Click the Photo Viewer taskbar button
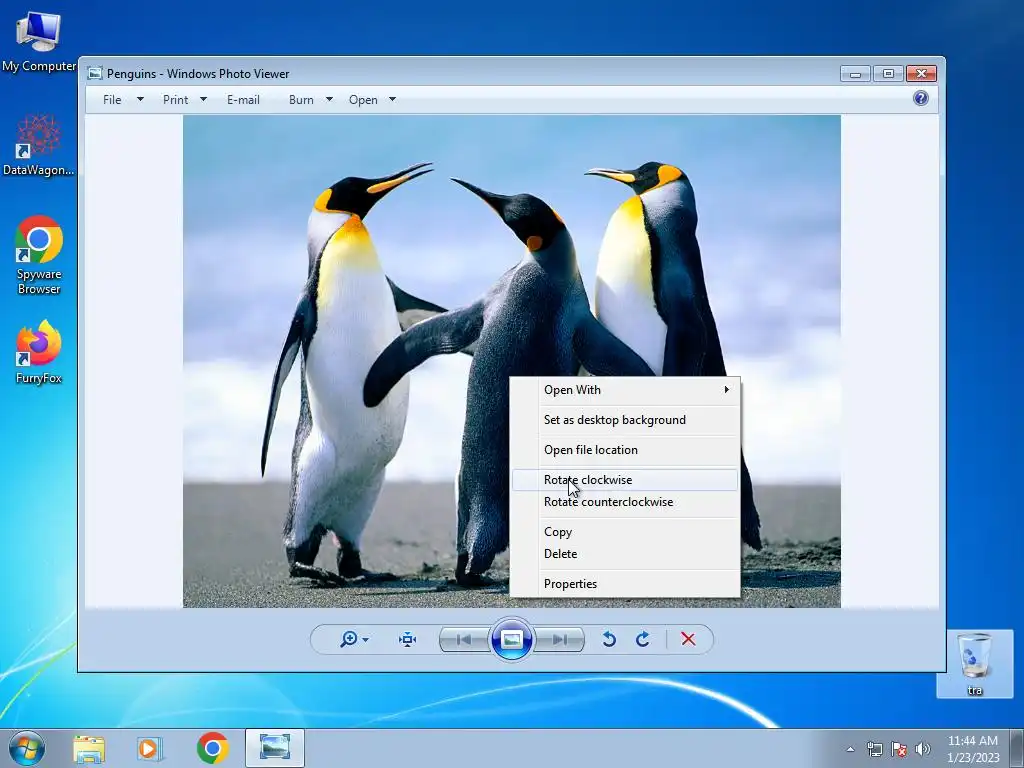1024x768 pixels. click(275, 748)
